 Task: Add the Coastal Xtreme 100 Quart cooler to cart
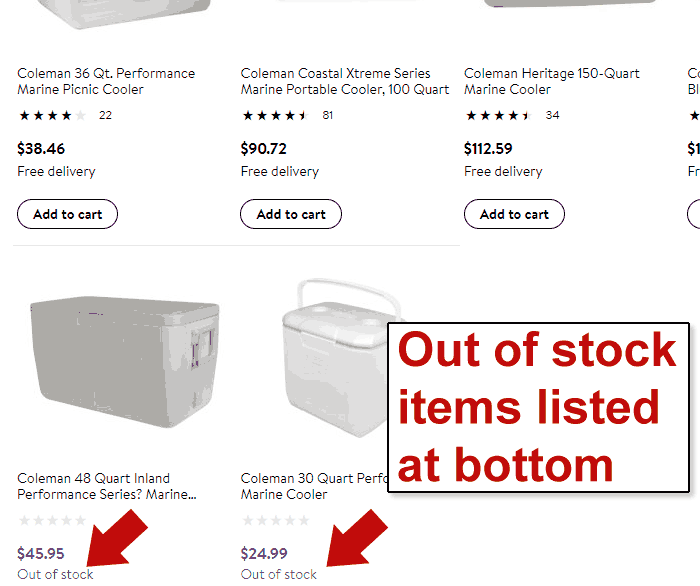291,214
